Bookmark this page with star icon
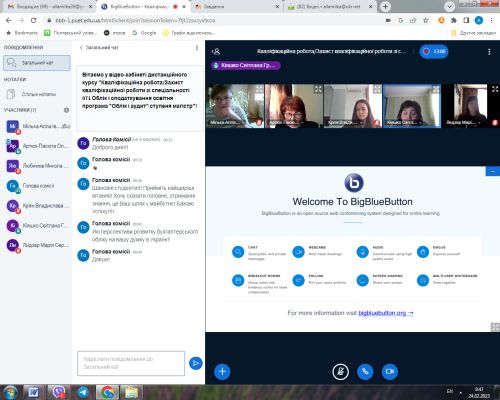Screen dimensions: 500x400 pyautogui.click(x=426, y=20)
